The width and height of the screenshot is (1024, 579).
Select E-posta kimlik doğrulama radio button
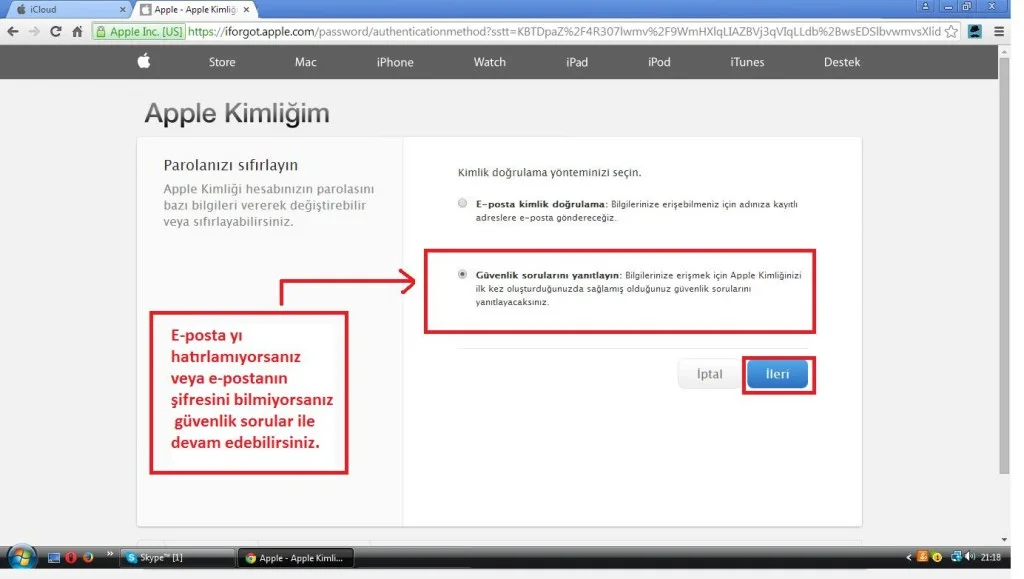tap(462, 203)
